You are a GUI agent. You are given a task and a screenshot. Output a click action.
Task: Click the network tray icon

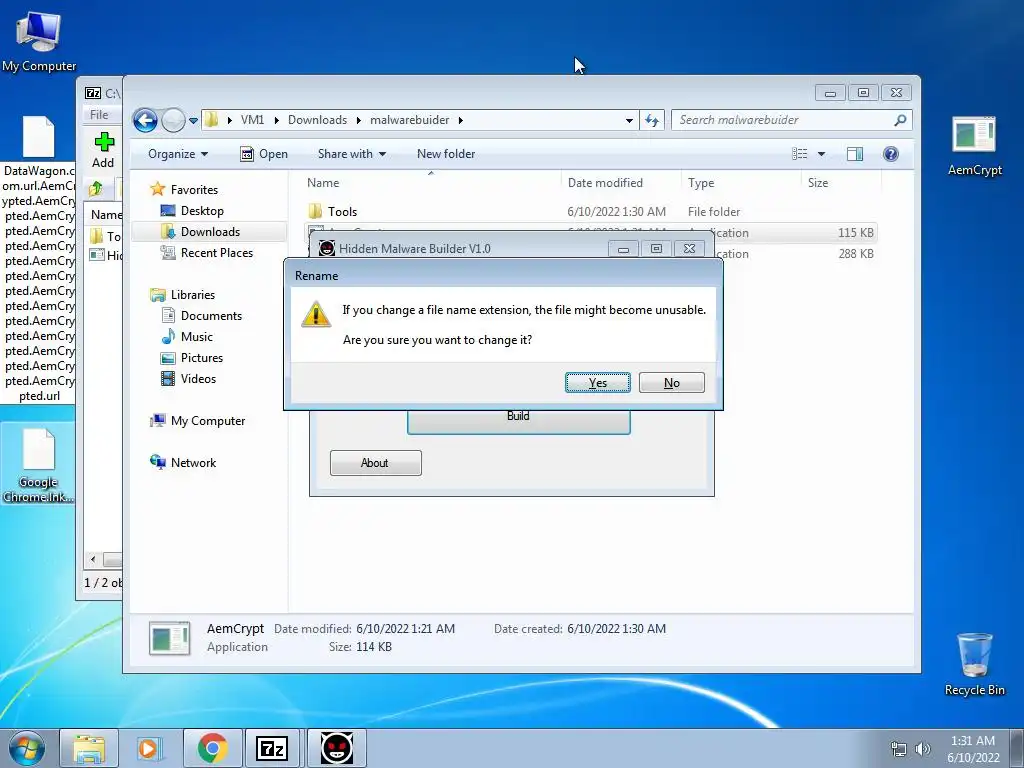[x=899, y=749]
